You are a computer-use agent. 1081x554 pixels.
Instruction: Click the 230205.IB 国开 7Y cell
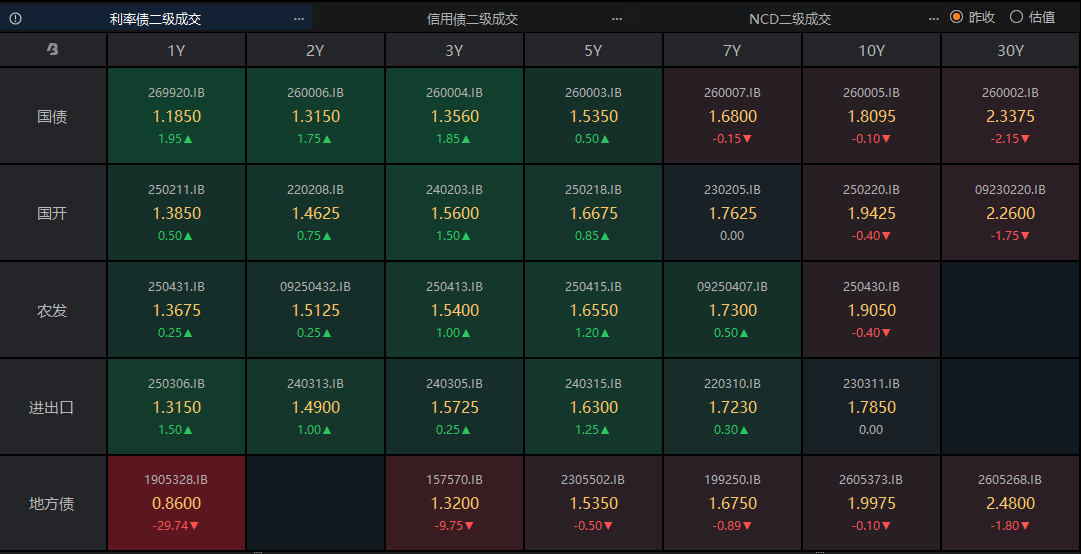pos(732,213)
